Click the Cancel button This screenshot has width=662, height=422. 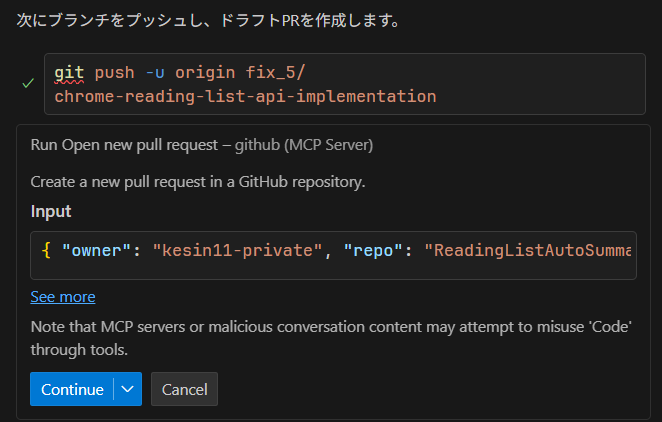tap(184, 389)
